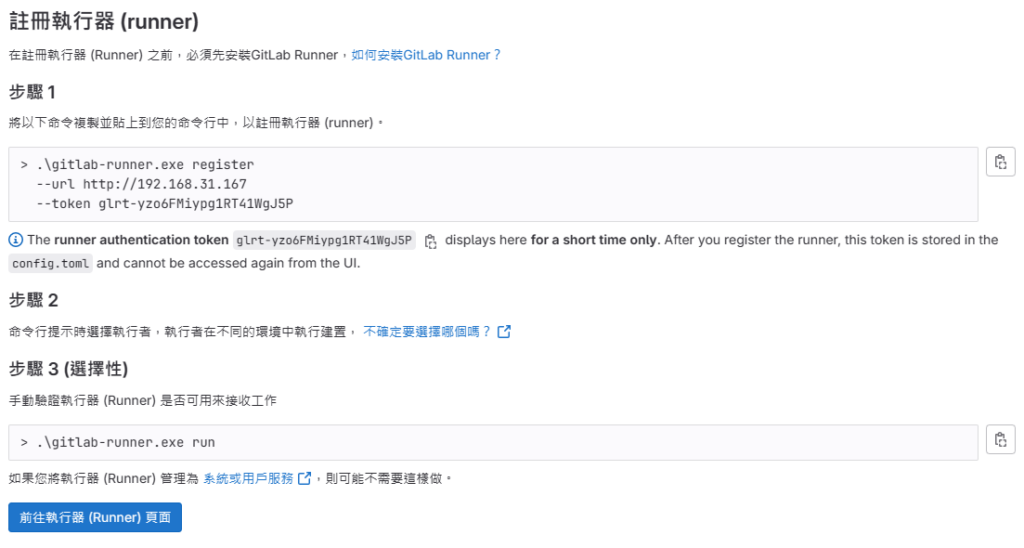The width and height of the screenshot is (1024, 548).
Task: Click external link icon after 不確定要選擇哪個嗎
Action: click(504, 332)
